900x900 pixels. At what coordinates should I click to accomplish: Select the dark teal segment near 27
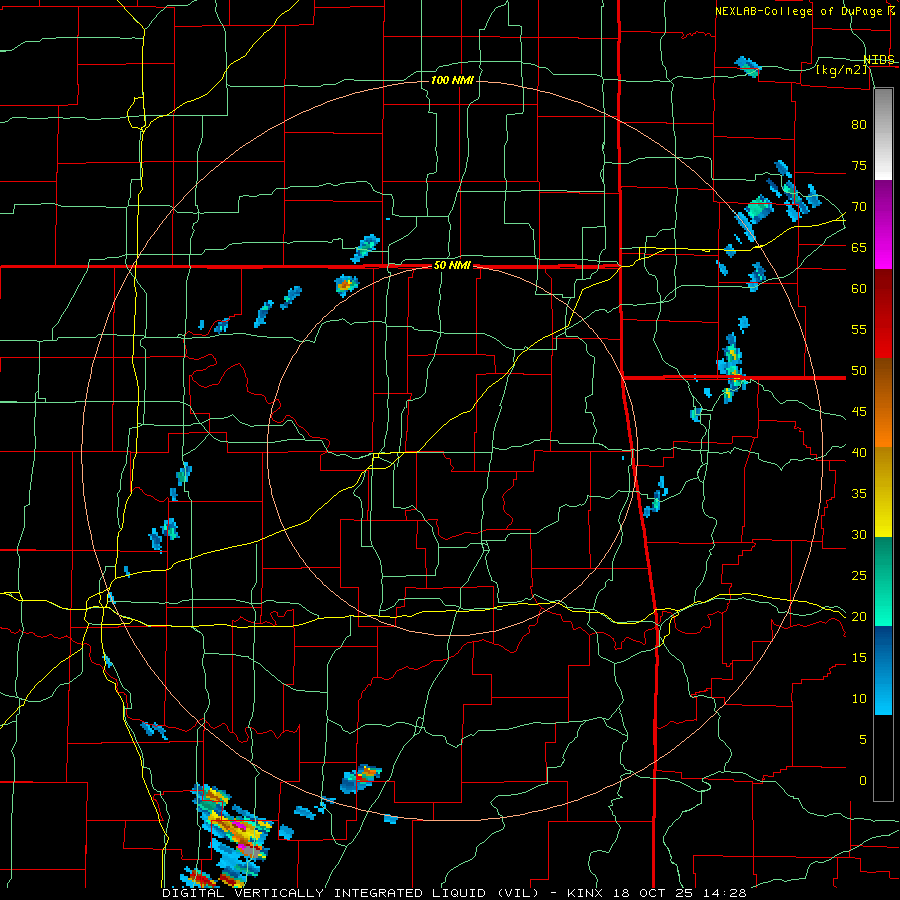point(883,557)
